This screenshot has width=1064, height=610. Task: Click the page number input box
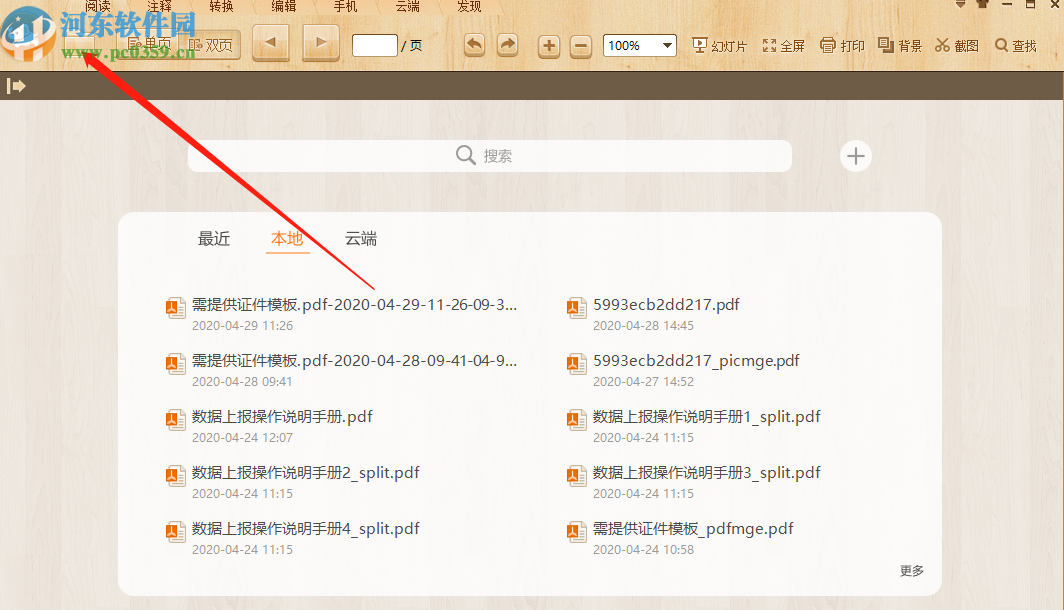tap(375, 45)
